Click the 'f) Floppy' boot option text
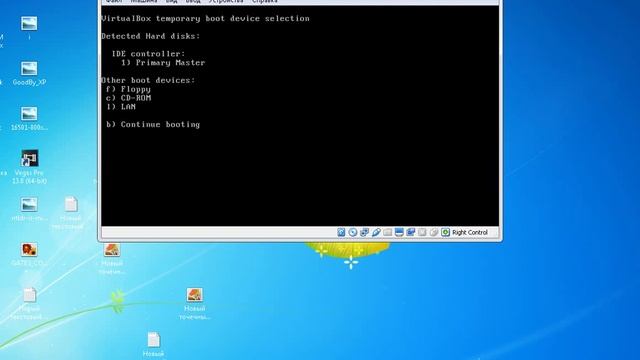The height and width of the screenshot is (360, 640). coord(128,89)
